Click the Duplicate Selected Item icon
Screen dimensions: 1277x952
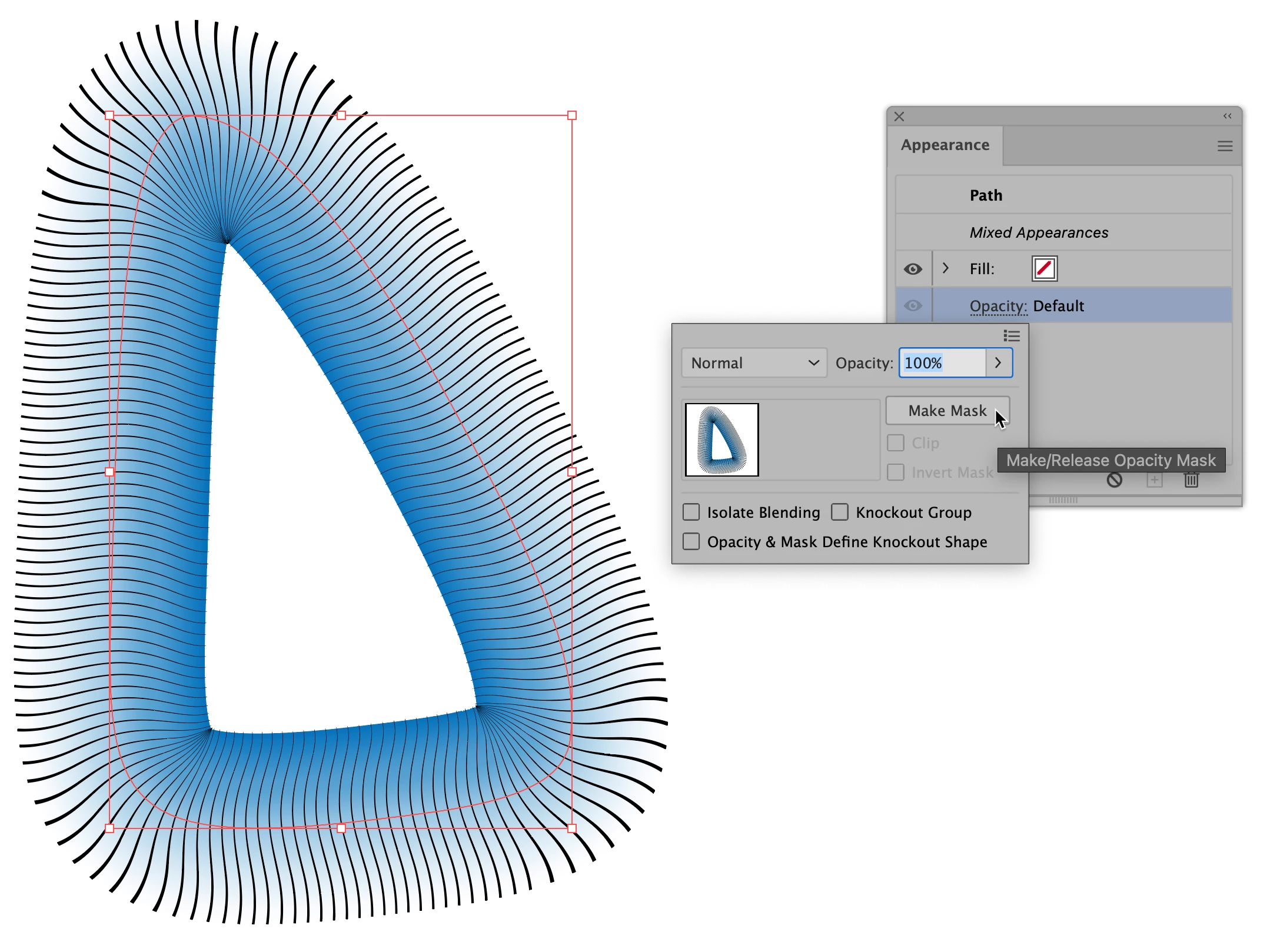(1154, 480)
